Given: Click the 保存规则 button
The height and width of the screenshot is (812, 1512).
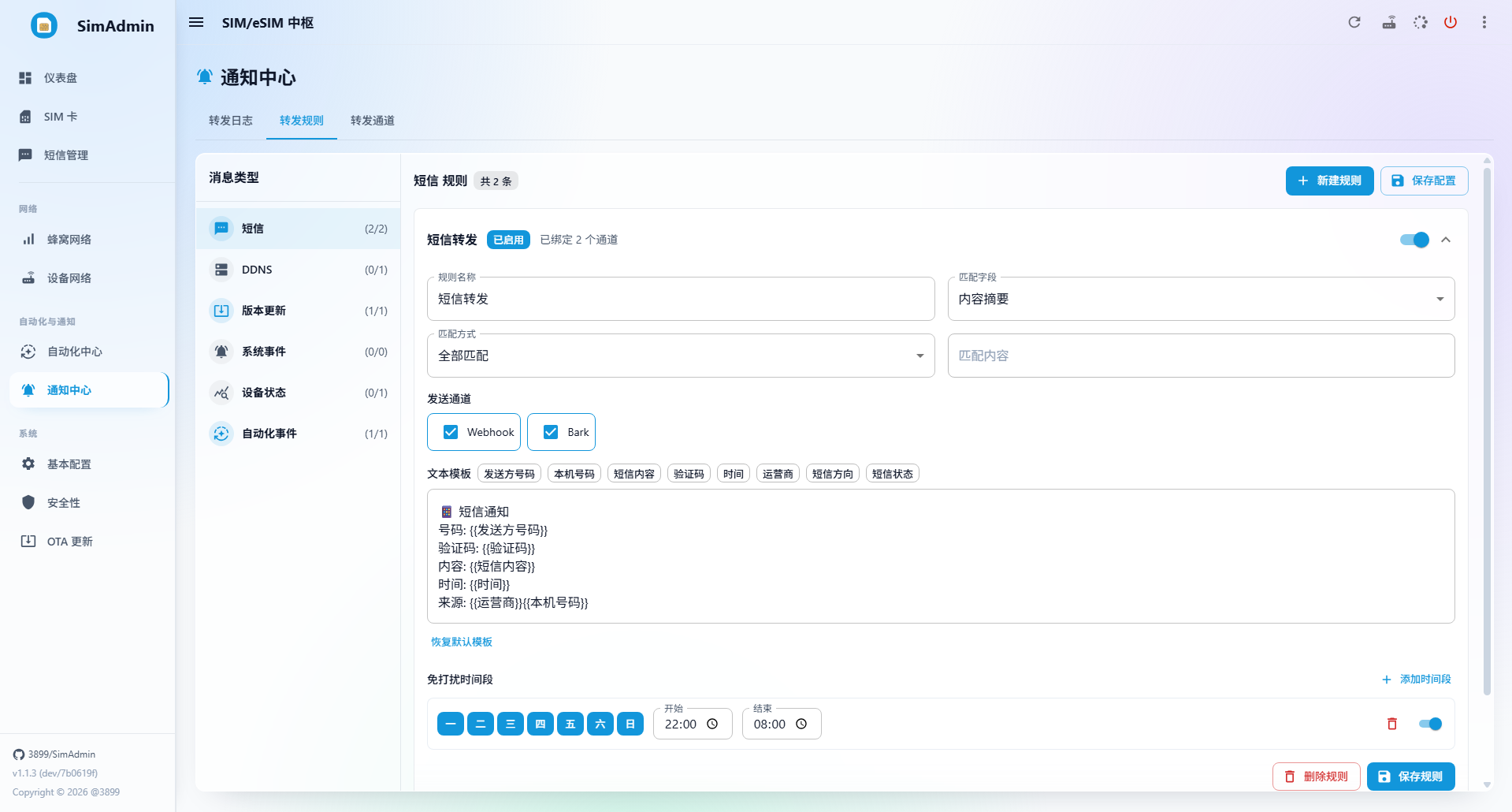Looking at the screenshot, I should (x=1411, y=777).
